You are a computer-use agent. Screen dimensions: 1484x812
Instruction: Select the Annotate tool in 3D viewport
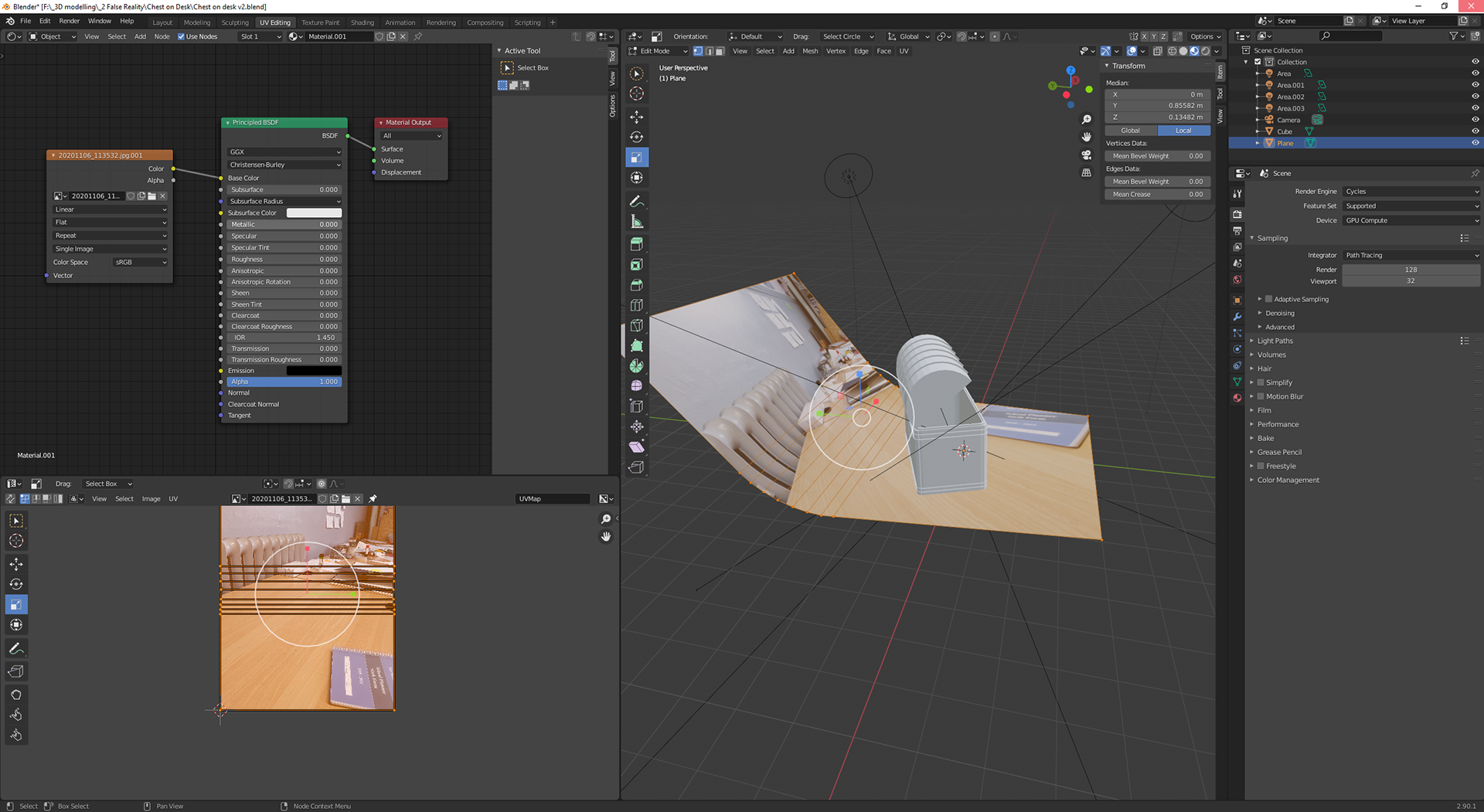[637, 202]
